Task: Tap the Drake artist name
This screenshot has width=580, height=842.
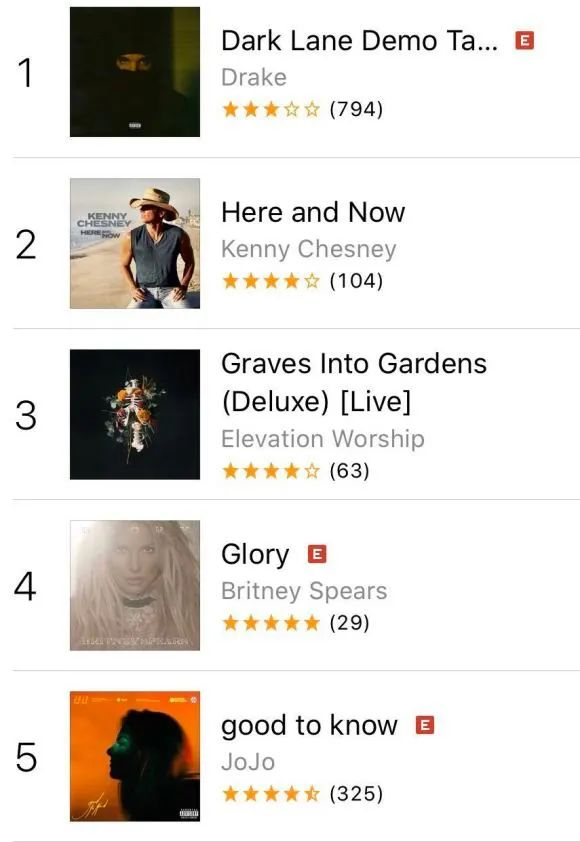Action: click(254, 77)
